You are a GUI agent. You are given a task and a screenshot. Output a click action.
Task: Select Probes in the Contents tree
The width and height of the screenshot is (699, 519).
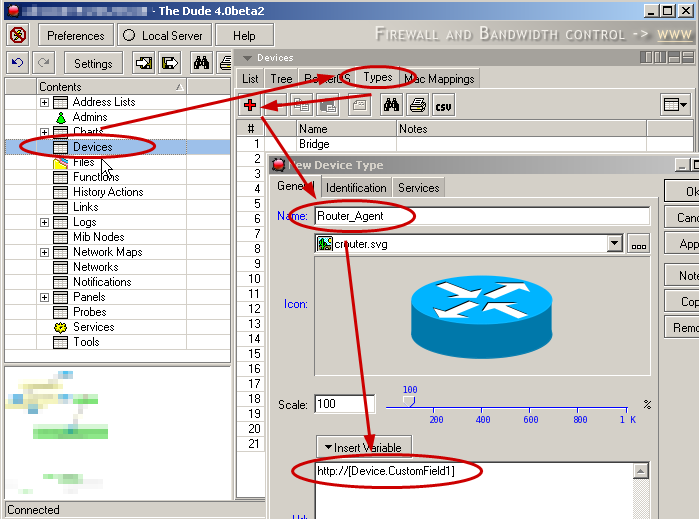[x=90, y=312]
